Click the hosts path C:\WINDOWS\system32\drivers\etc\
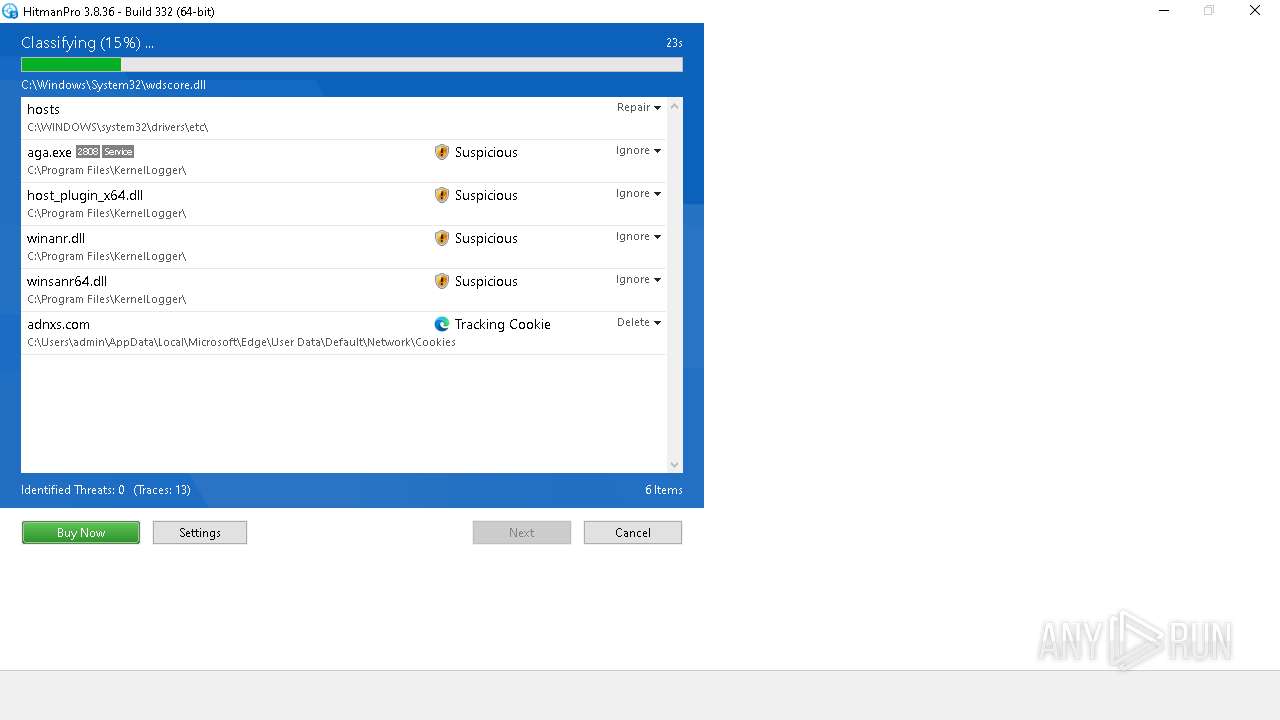Image resolution: width=1280 pixels, height=720 pixels. pos(117,127)
